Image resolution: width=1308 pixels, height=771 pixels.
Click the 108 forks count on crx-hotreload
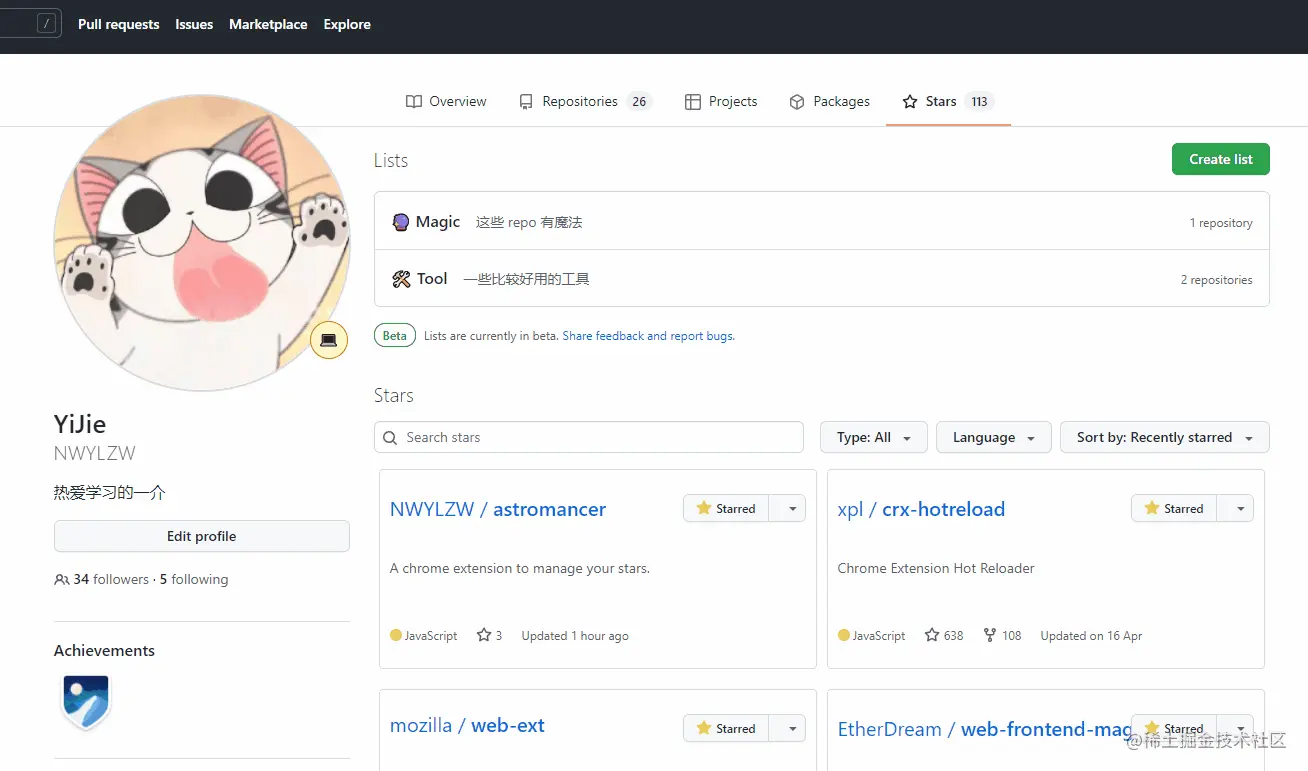pyautogui.click(x=1003, y=635)
